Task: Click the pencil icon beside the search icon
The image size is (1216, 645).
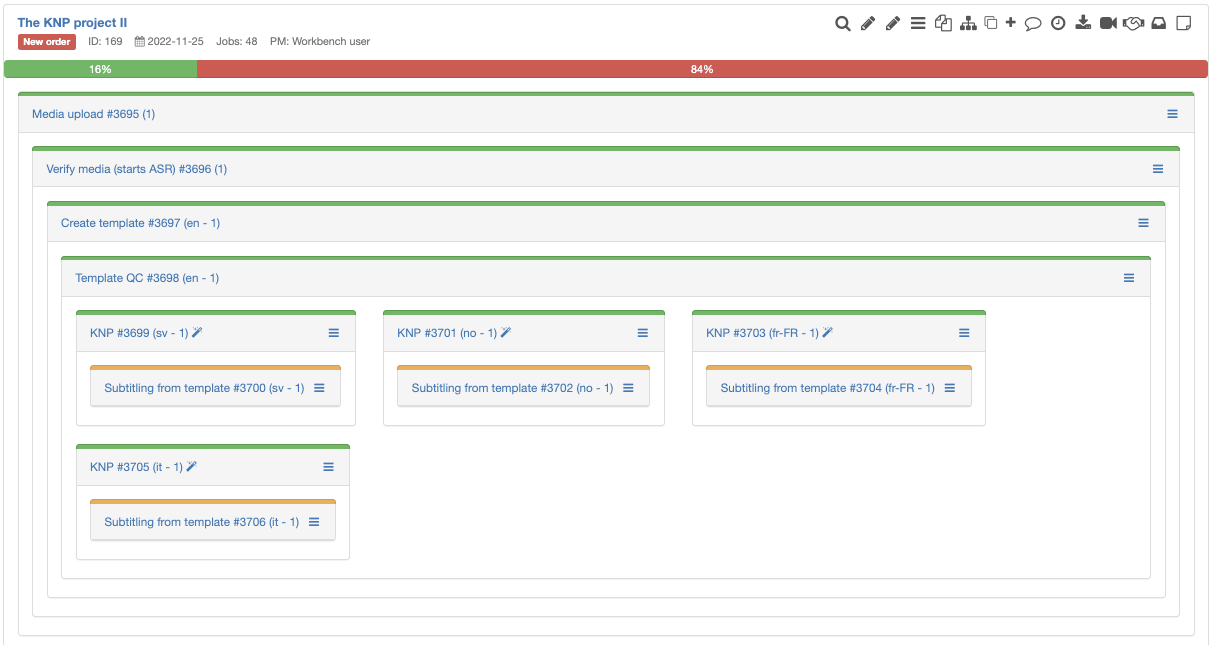Action: pos(868,23)
